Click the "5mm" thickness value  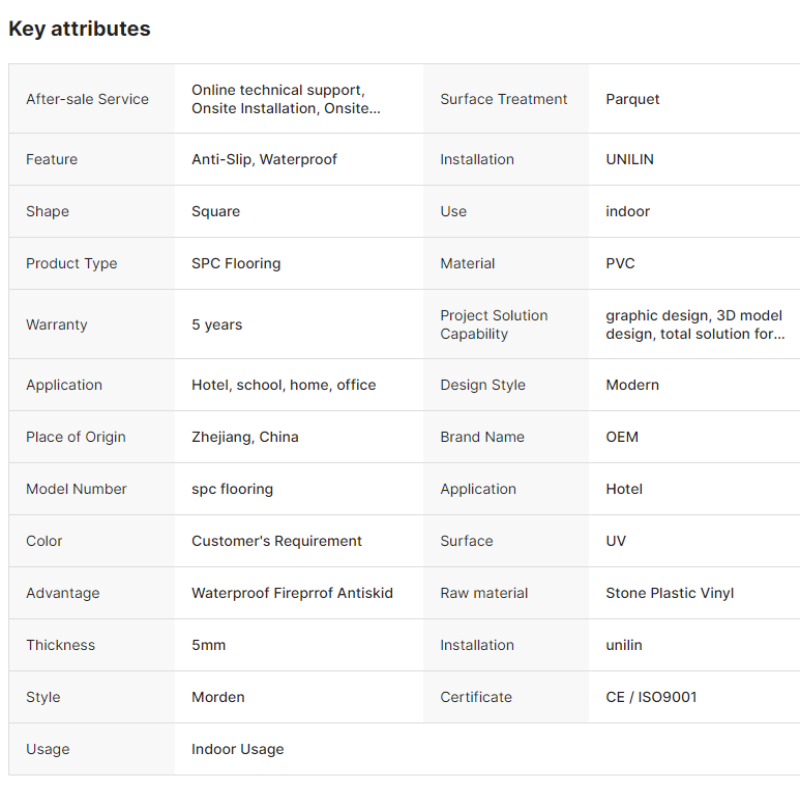[209, 645]
